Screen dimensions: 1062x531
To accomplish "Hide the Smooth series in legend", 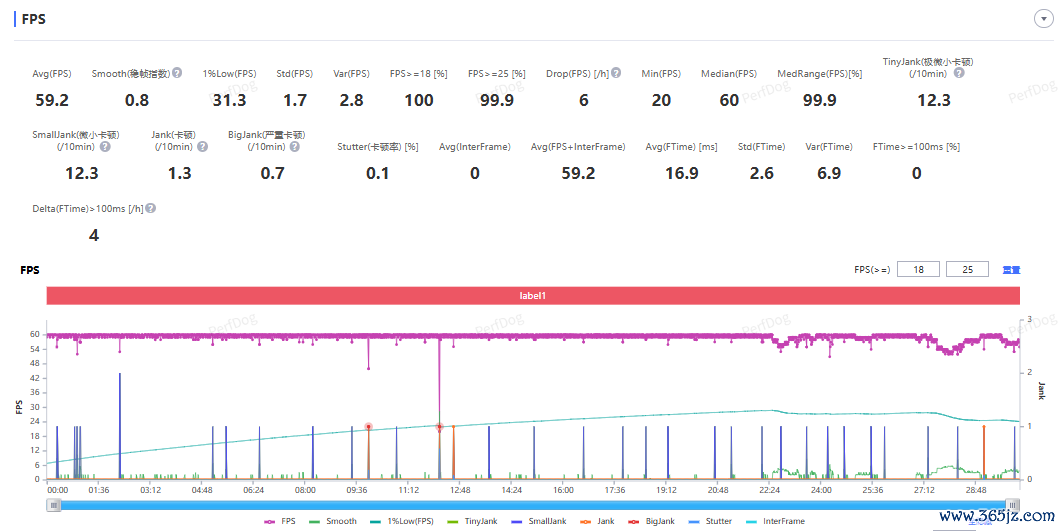I will tap(333, 522).
